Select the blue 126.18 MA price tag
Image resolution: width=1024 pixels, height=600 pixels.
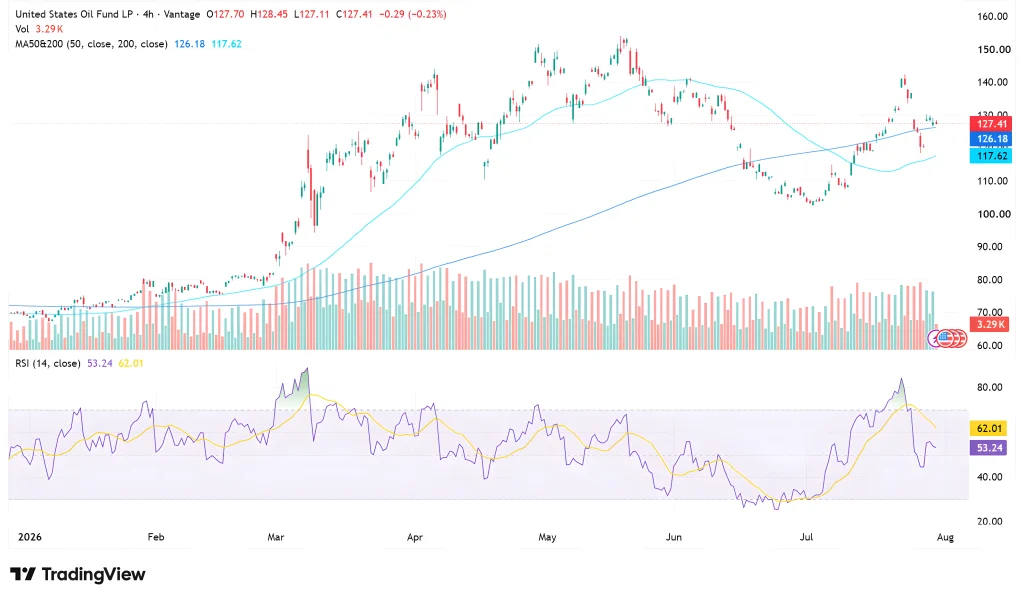(991, 138)
